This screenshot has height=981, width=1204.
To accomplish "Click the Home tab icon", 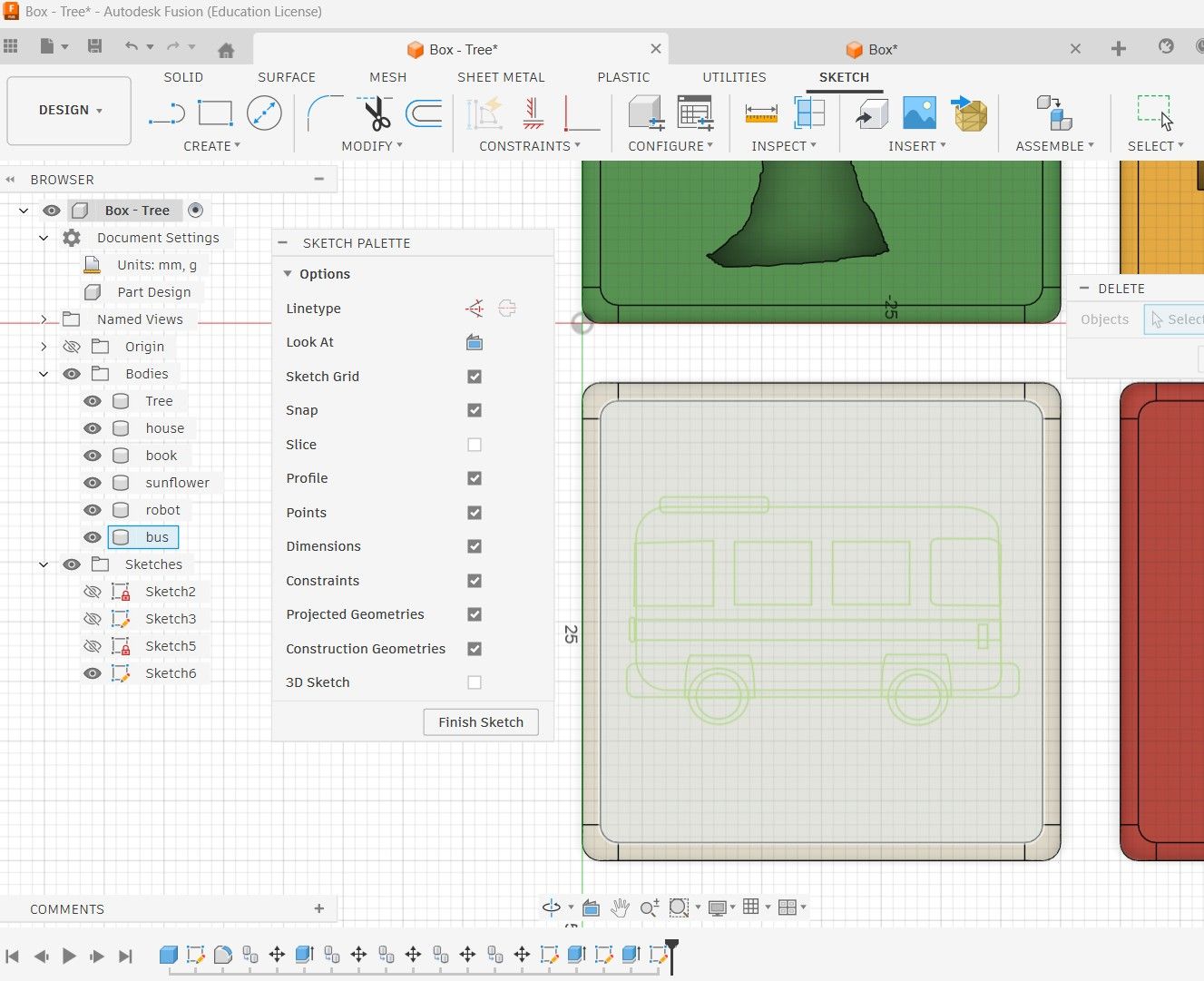I will tap(226, 50).
